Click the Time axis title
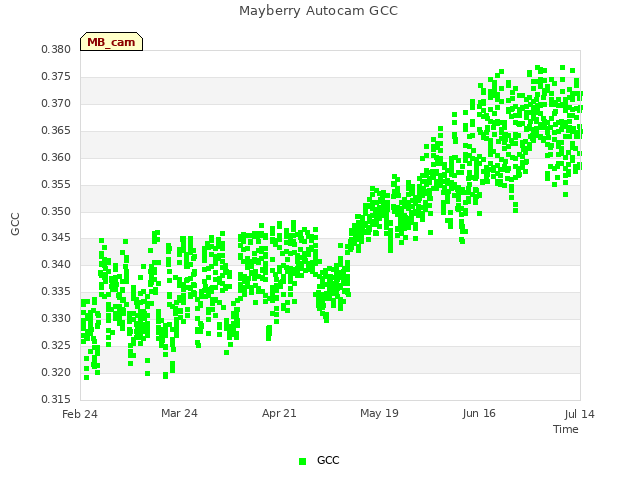Image resolution: width=640 pixels, height=480 pixels. [x=566, y=429]
